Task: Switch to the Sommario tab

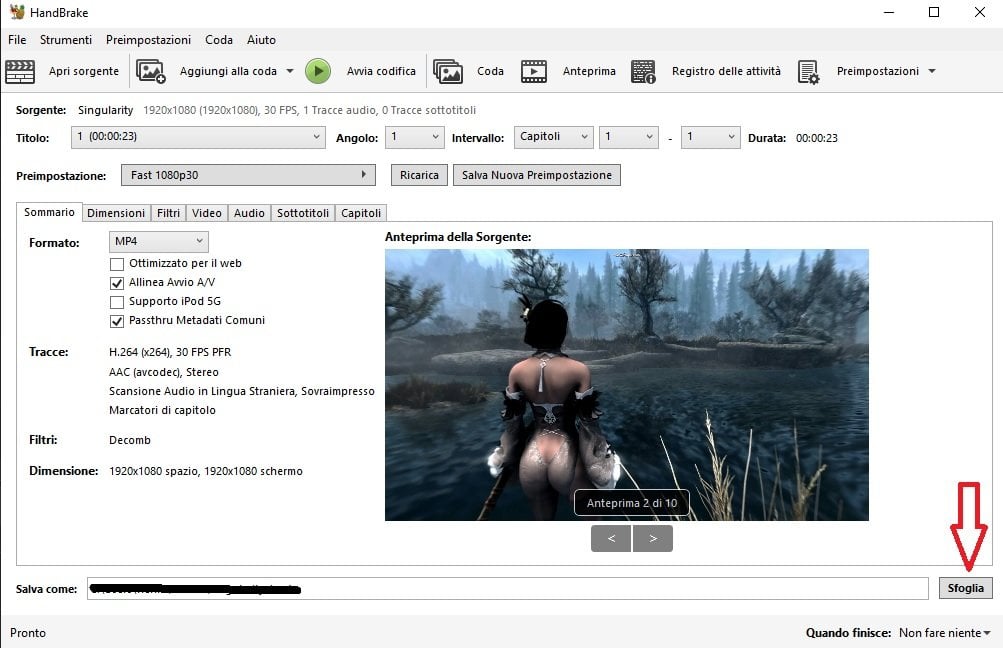Action: (49, 212)
